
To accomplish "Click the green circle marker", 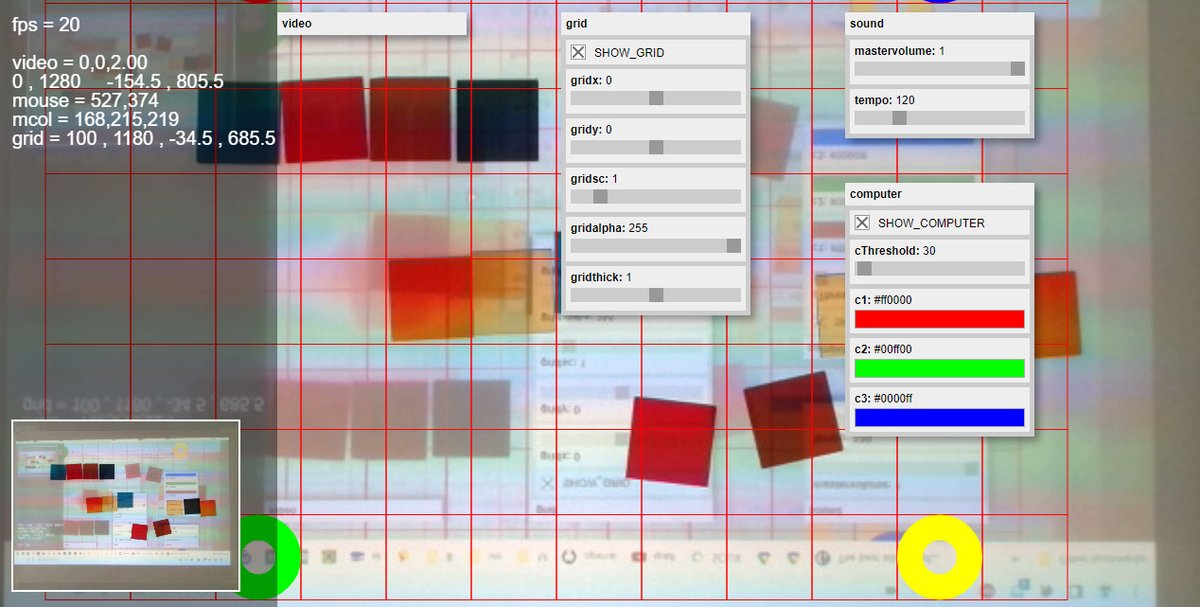I will [264, 557].
